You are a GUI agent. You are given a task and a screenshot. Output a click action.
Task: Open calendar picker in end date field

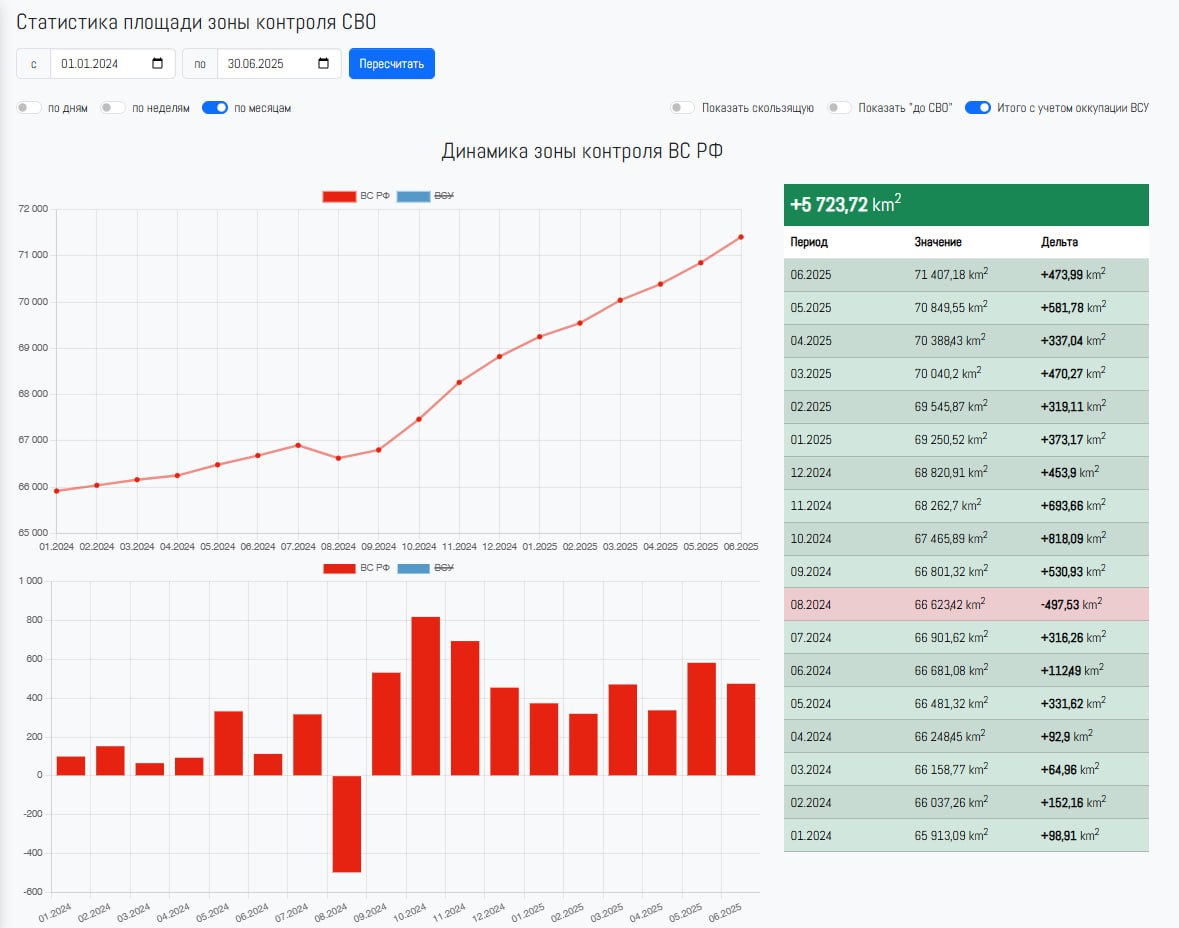click(323, 64)
